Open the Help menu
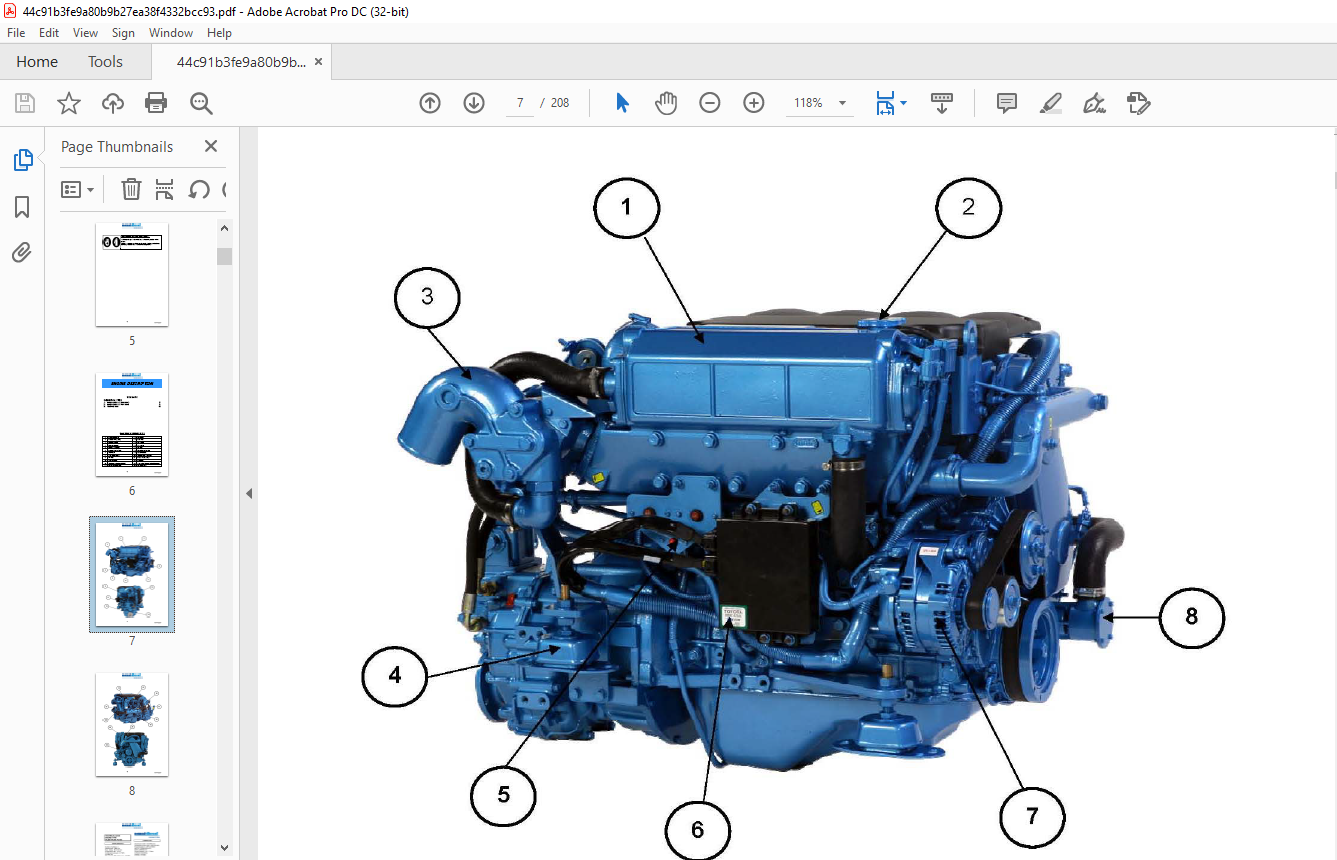 point(220,33)
